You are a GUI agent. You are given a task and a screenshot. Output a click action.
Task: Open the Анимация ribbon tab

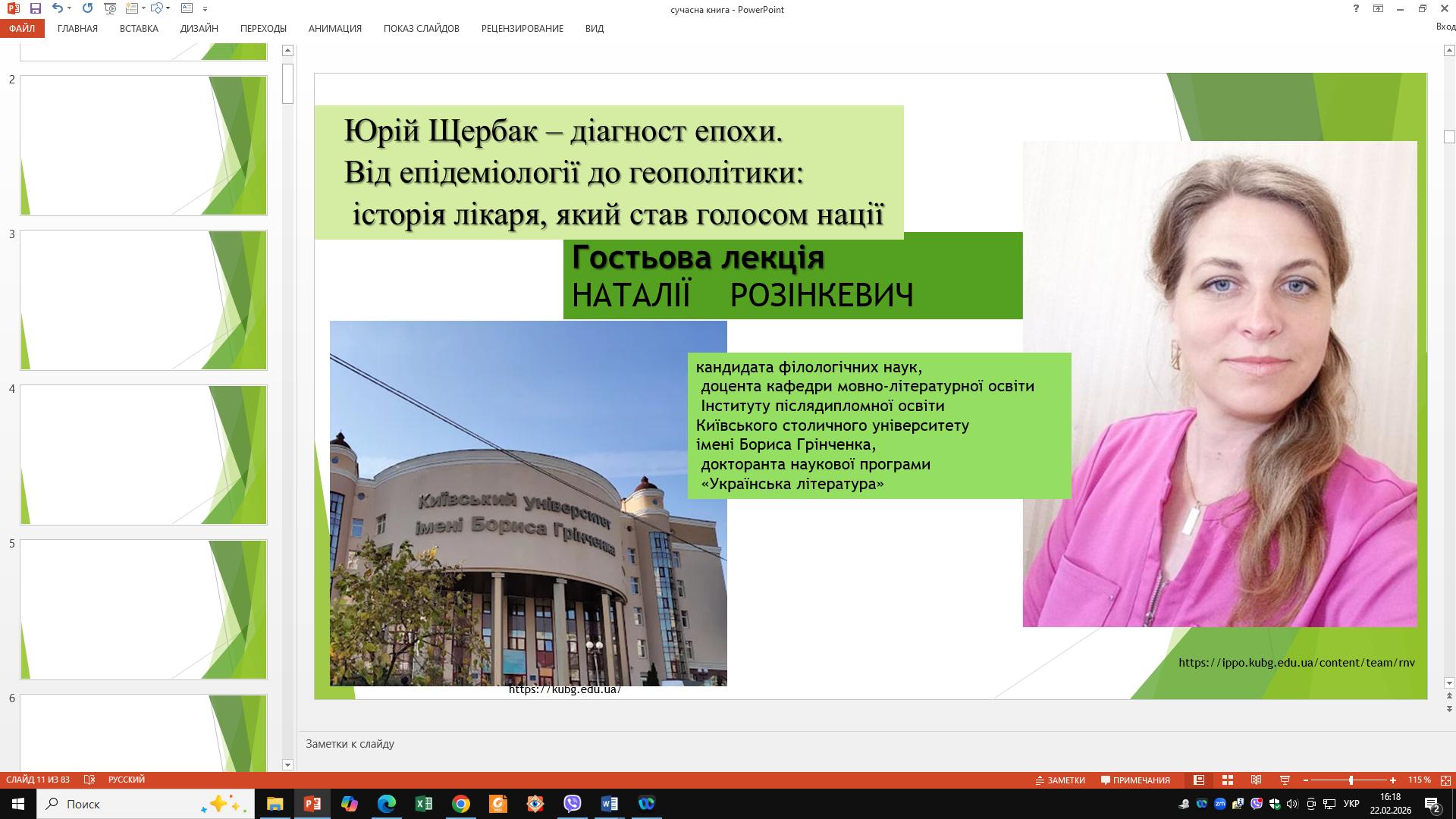(334, 28)
